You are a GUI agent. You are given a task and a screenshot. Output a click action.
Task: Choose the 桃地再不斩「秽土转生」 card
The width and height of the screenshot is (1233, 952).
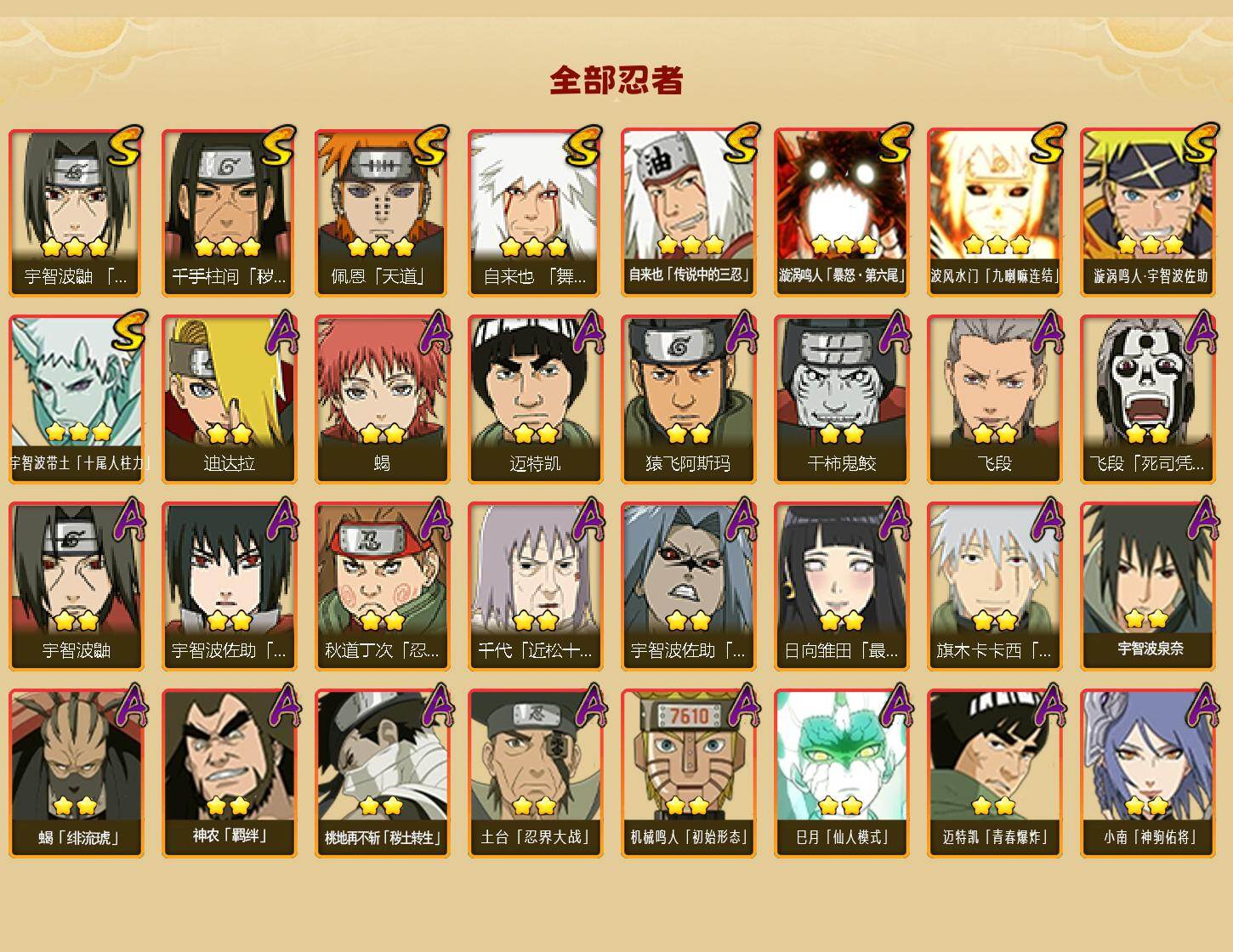(382, 773)
